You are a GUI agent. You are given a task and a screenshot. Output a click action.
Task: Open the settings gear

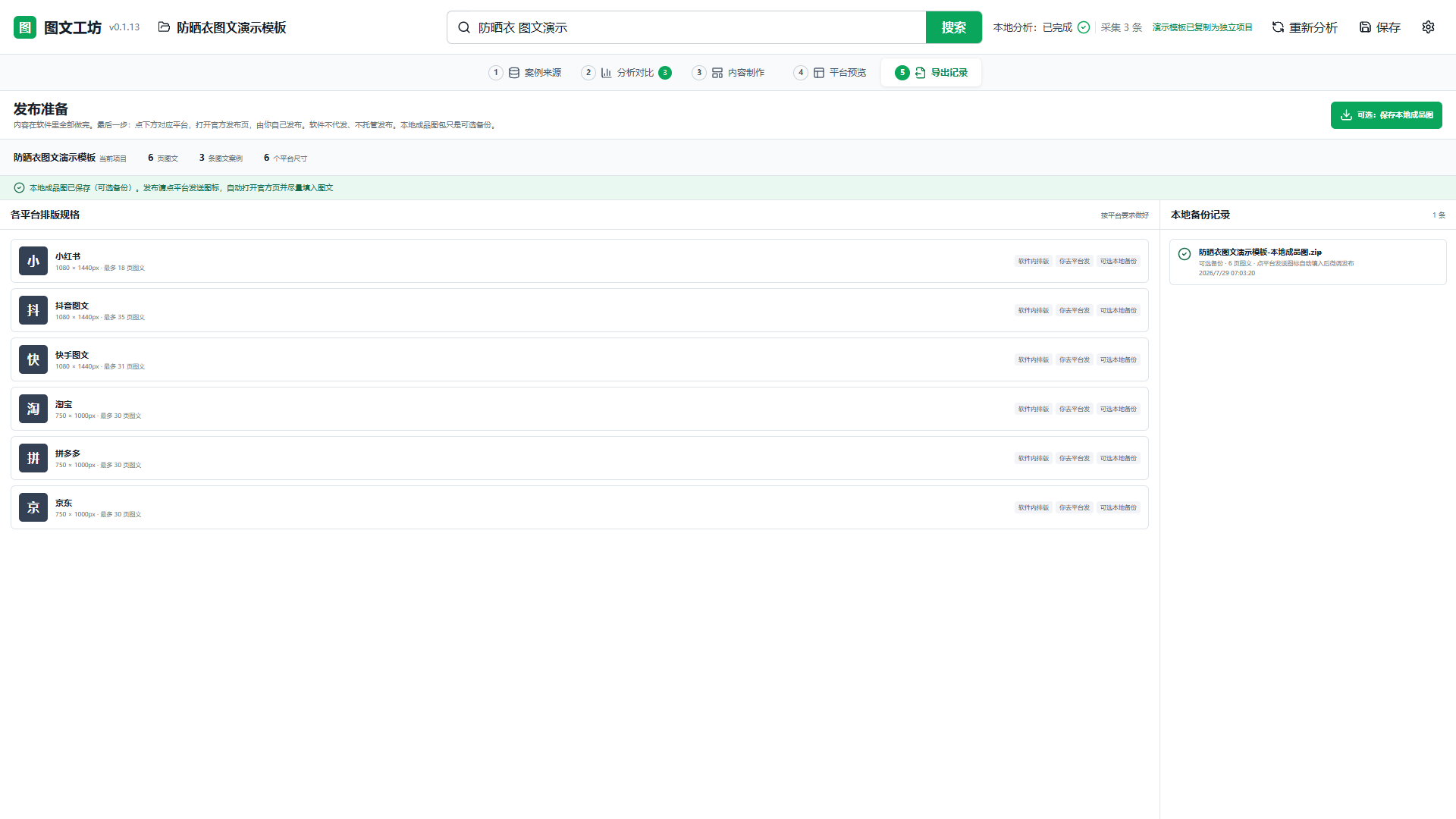click(x=1428, y=27)
